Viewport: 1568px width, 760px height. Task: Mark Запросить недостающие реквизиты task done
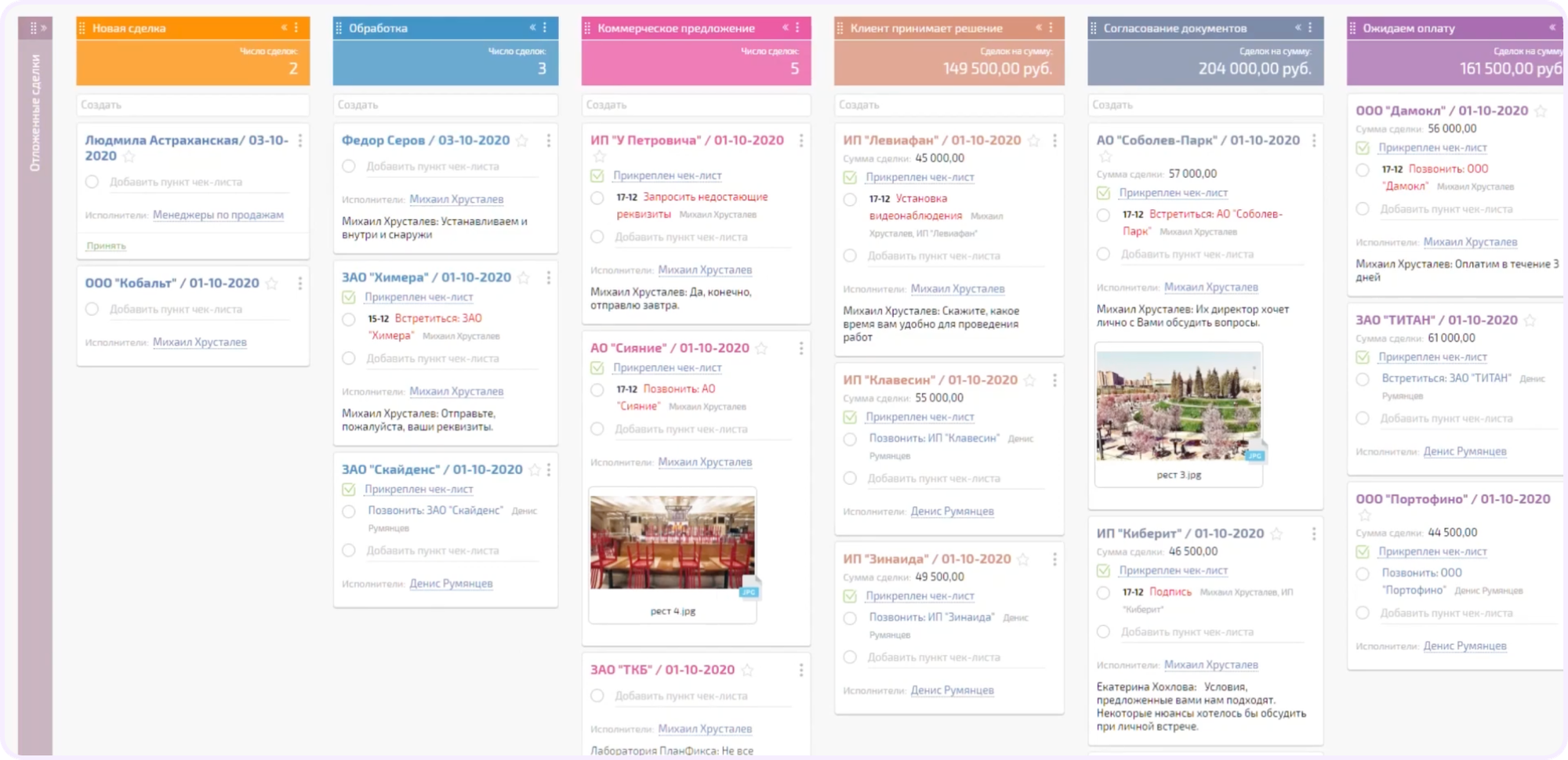[x=597, y=198]
